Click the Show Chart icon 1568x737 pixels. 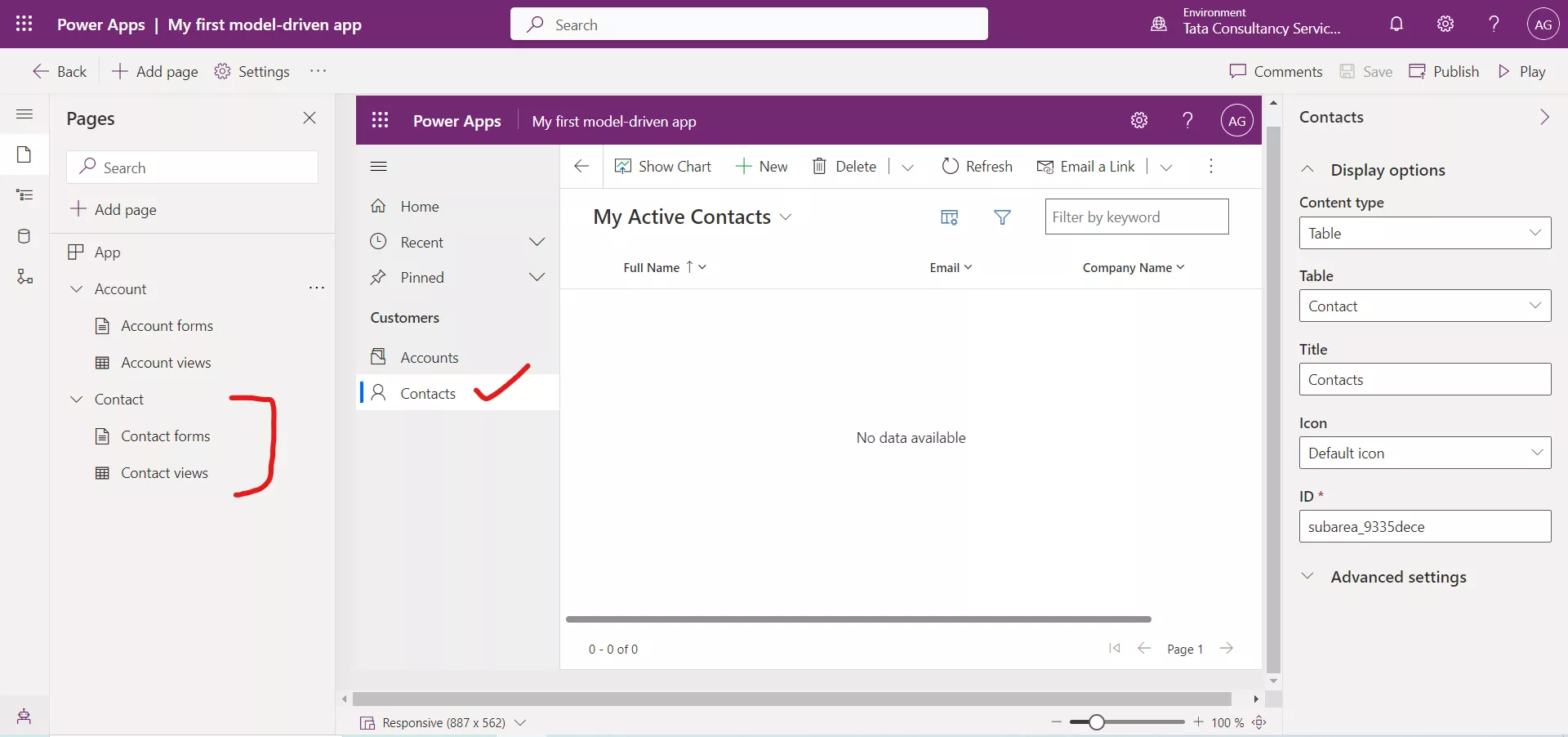tap(623, 166)
